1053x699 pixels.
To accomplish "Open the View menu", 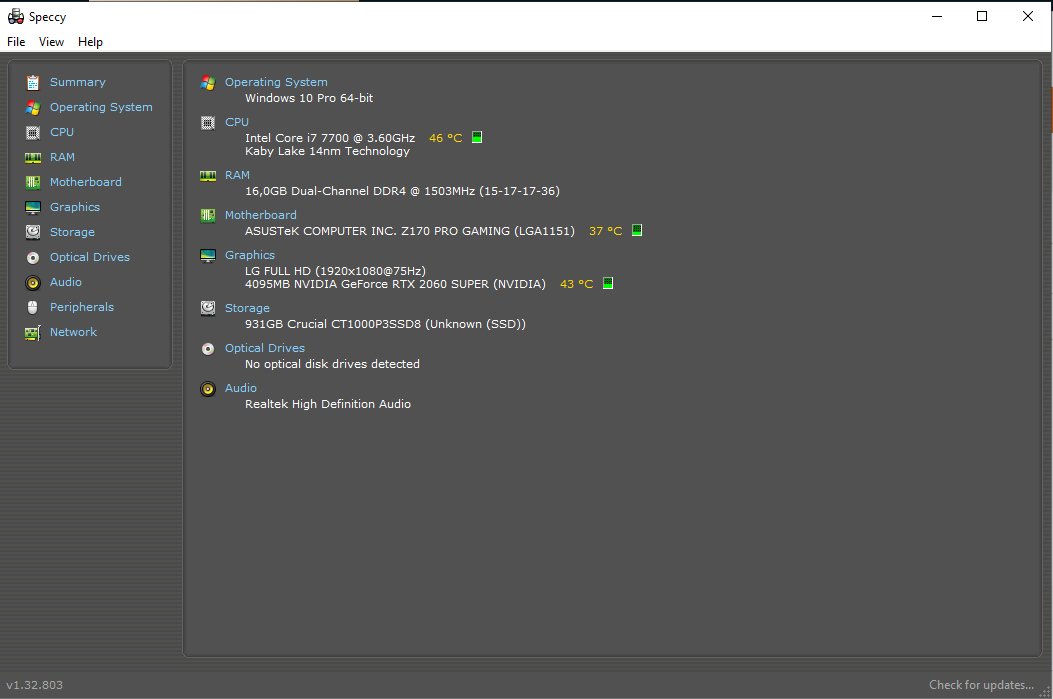I will (51, 42).
